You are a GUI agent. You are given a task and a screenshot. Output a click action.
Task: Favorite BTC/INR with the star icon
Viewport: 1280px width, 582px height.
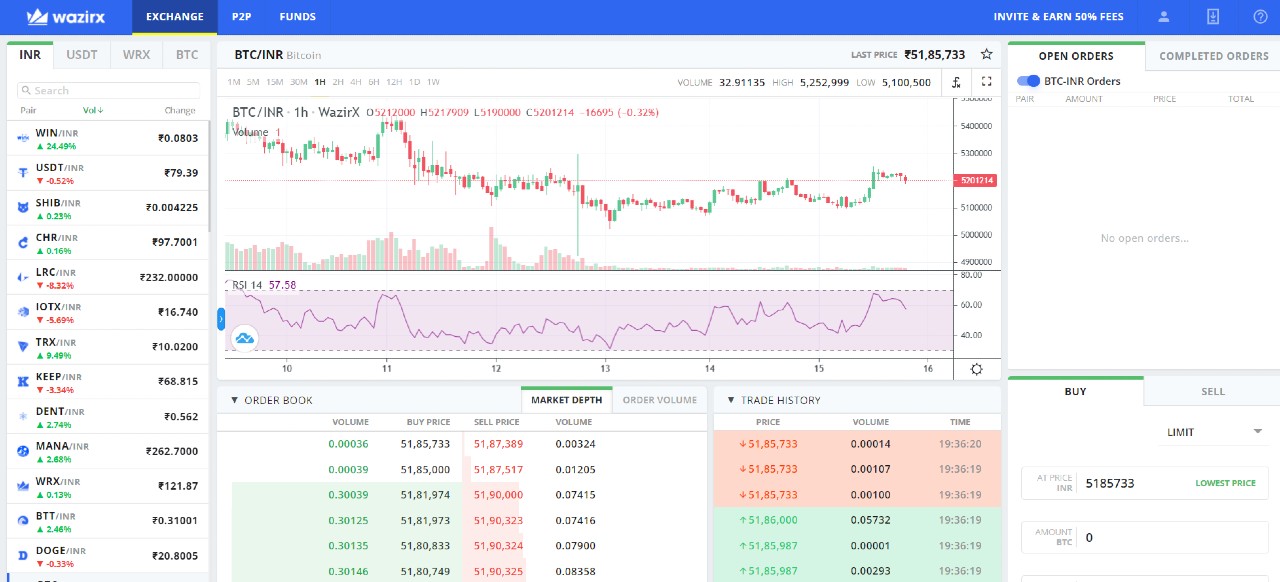pos(987,55)
